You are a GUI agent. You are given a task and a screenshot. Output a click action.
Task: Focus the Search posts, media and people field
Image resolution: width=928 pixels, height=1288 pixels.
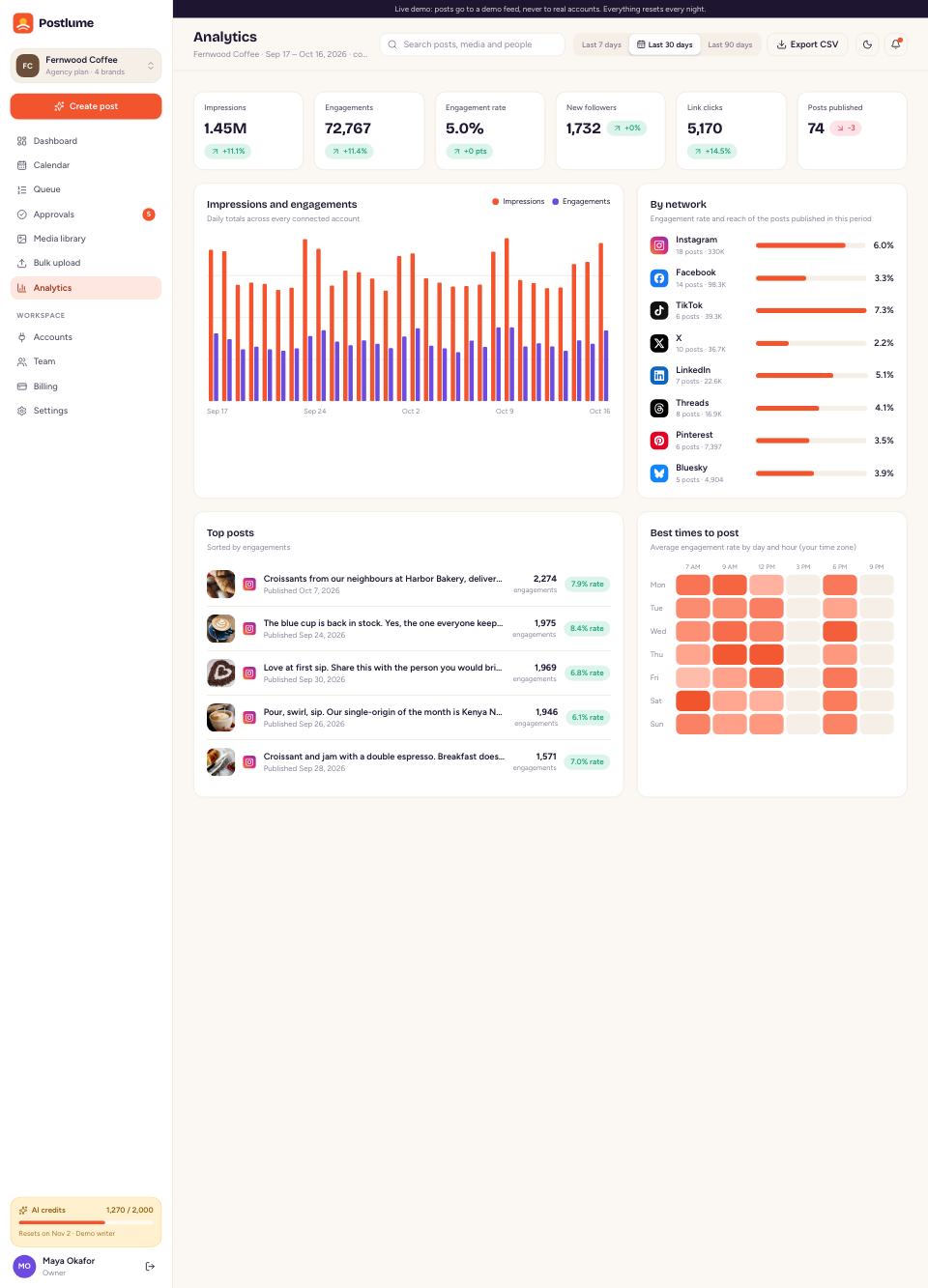click(x=472, y=44)
